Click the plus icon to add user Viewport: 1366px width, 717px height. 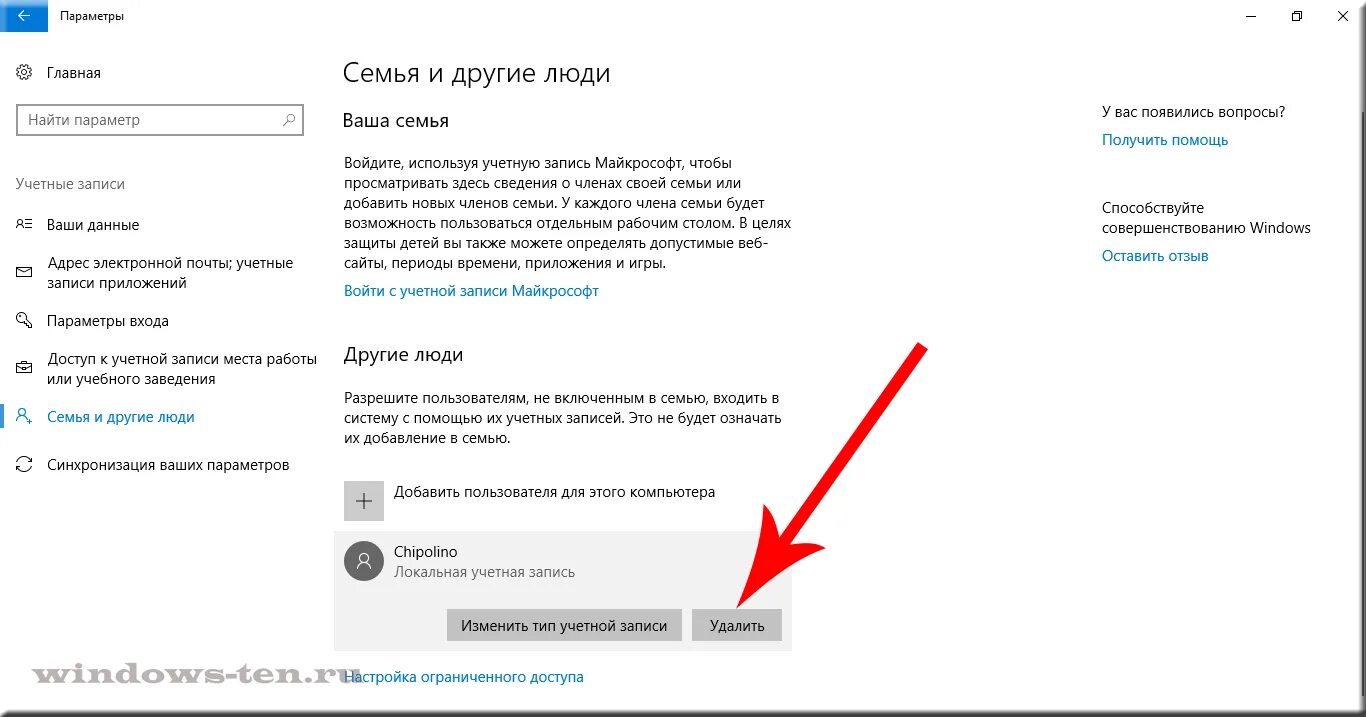point(364,501)
